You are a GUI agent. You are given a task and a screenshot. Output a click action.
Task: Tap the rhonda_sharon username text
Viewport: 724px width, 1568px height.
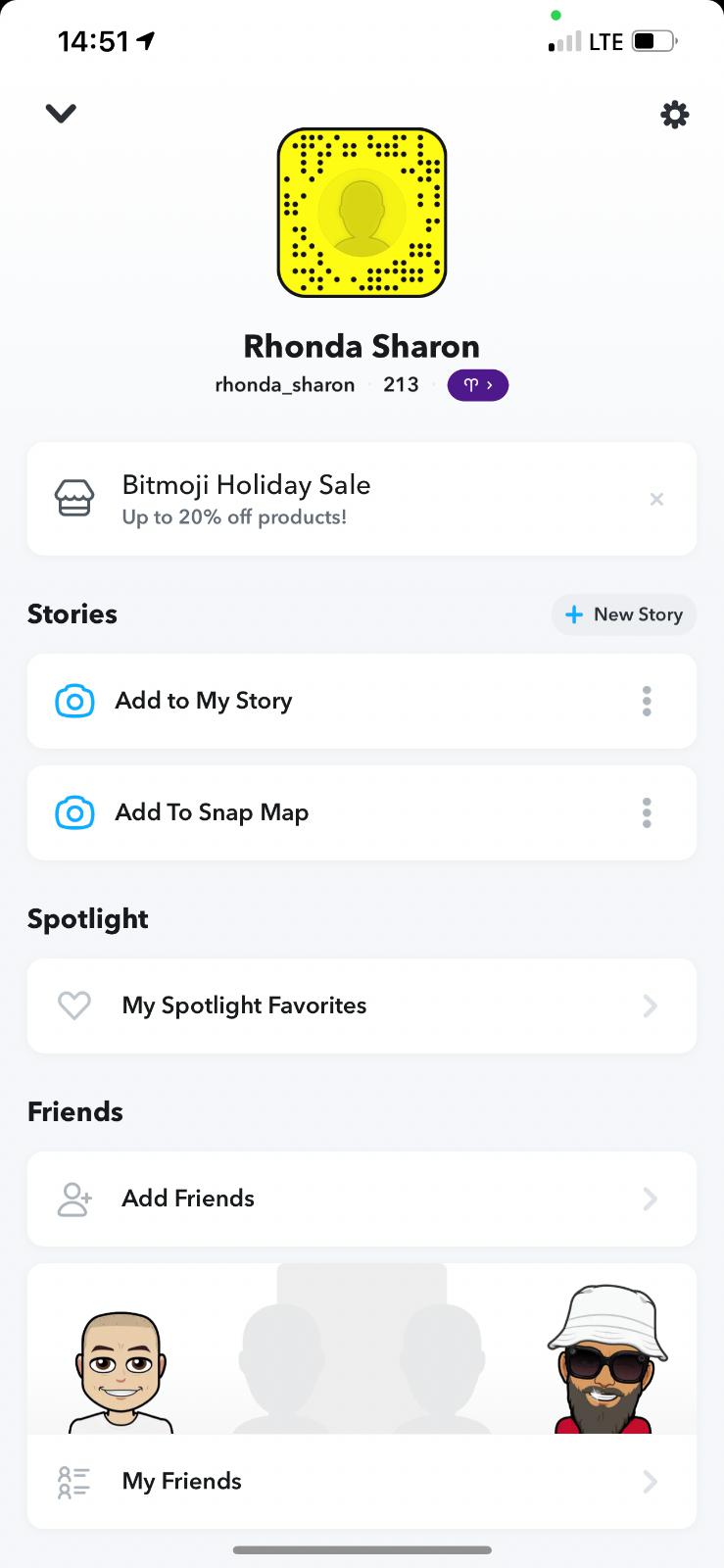pos(284,385)
